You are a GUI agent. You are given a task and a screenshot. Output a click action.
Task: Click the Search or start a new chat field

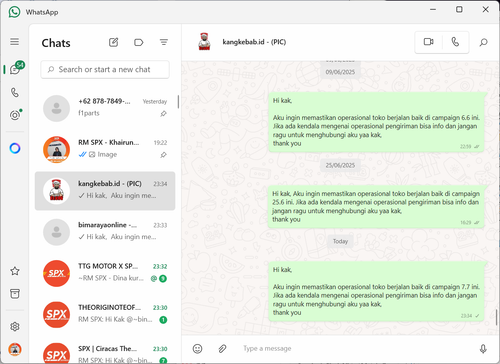pyautogui.click(x=105, y=70)
